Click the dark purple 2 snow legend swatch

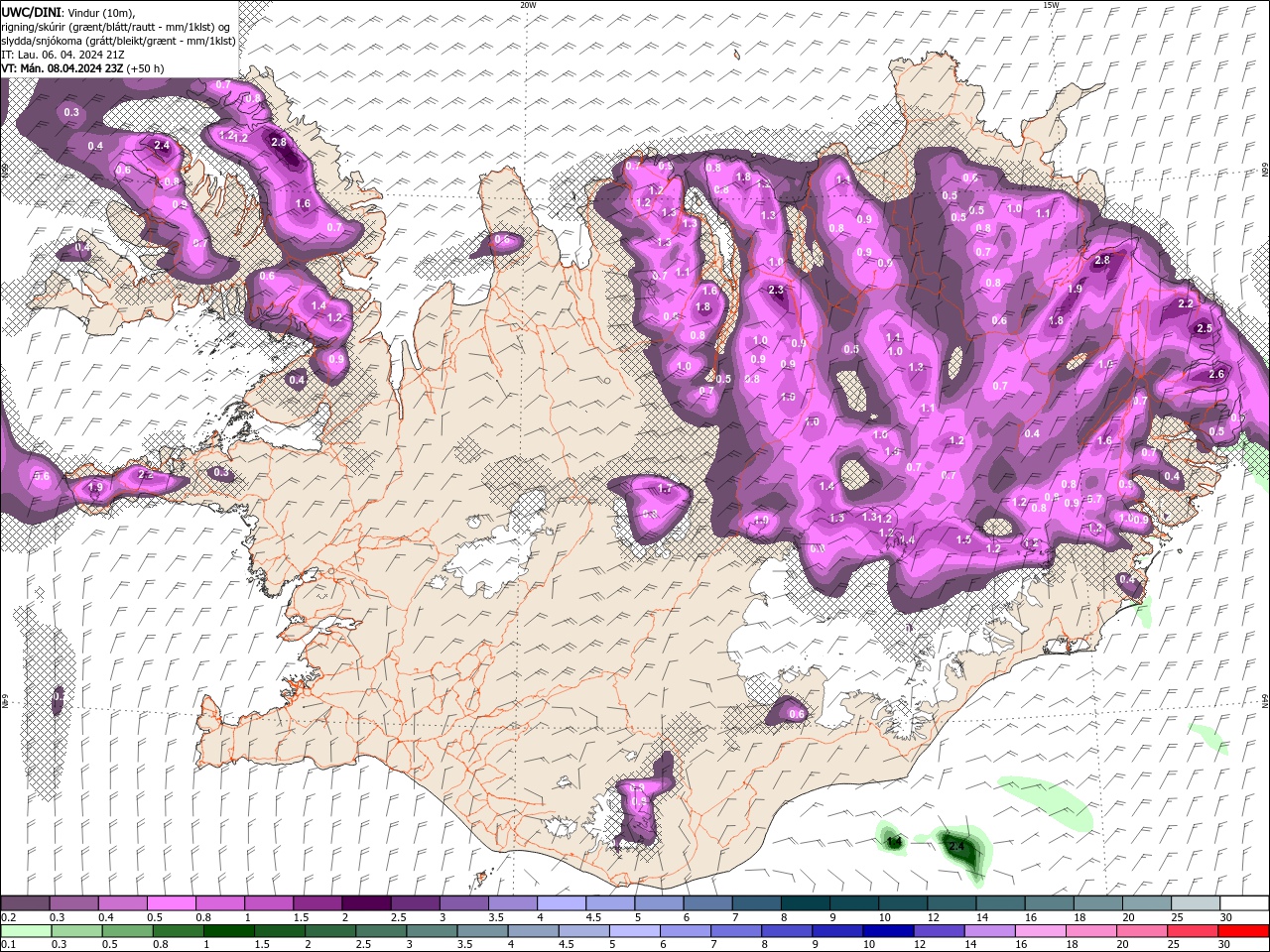pos(365,903)
